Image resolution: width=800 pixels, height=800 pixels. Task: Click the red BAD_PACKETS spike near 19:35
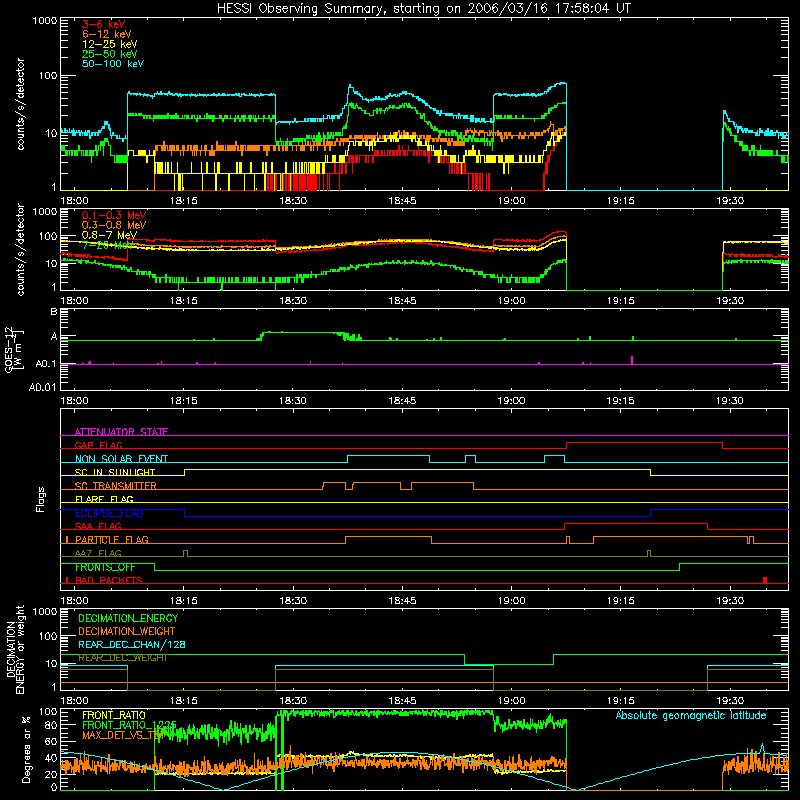coord(765,580)
